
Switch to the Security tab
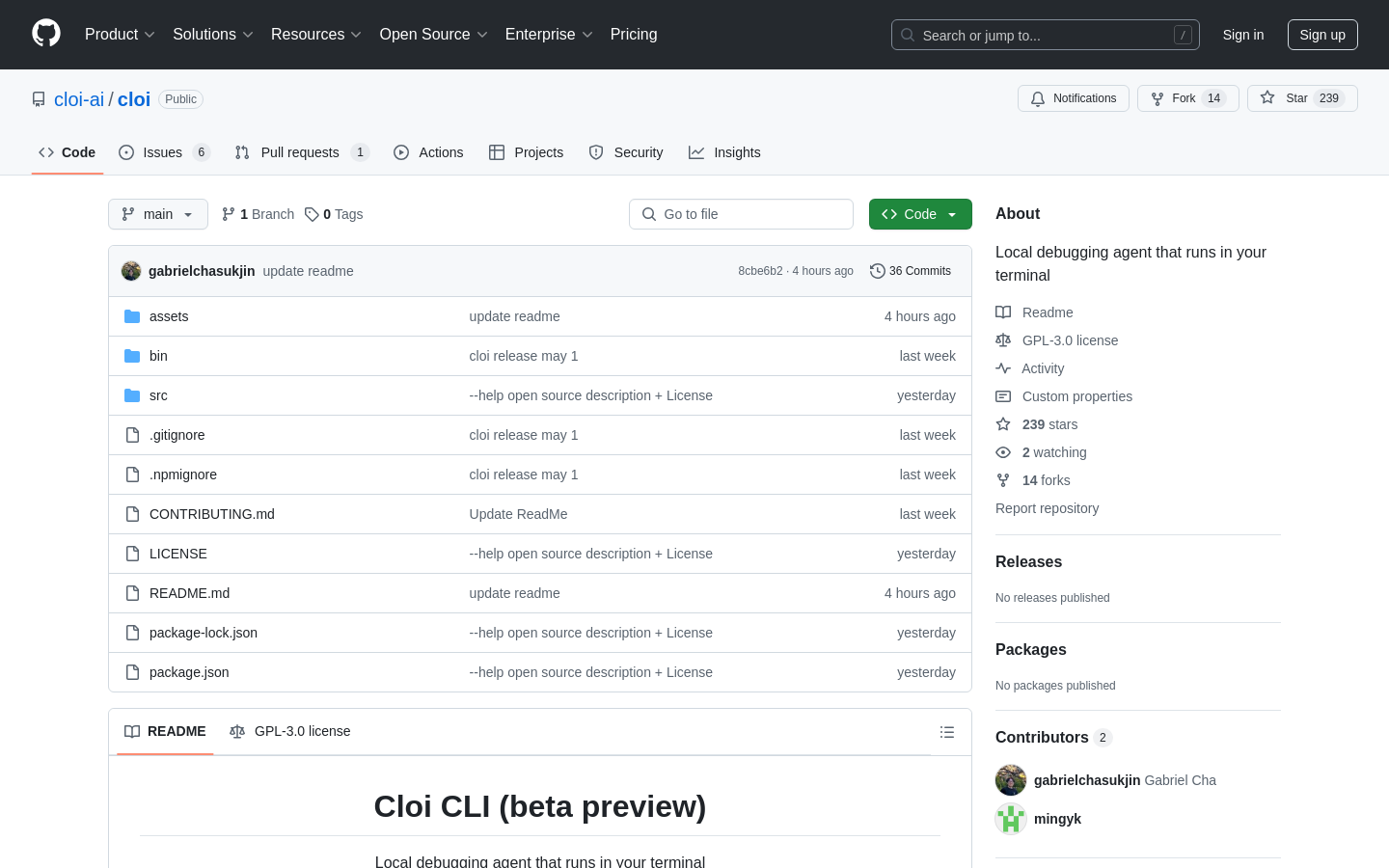[626, 152]
